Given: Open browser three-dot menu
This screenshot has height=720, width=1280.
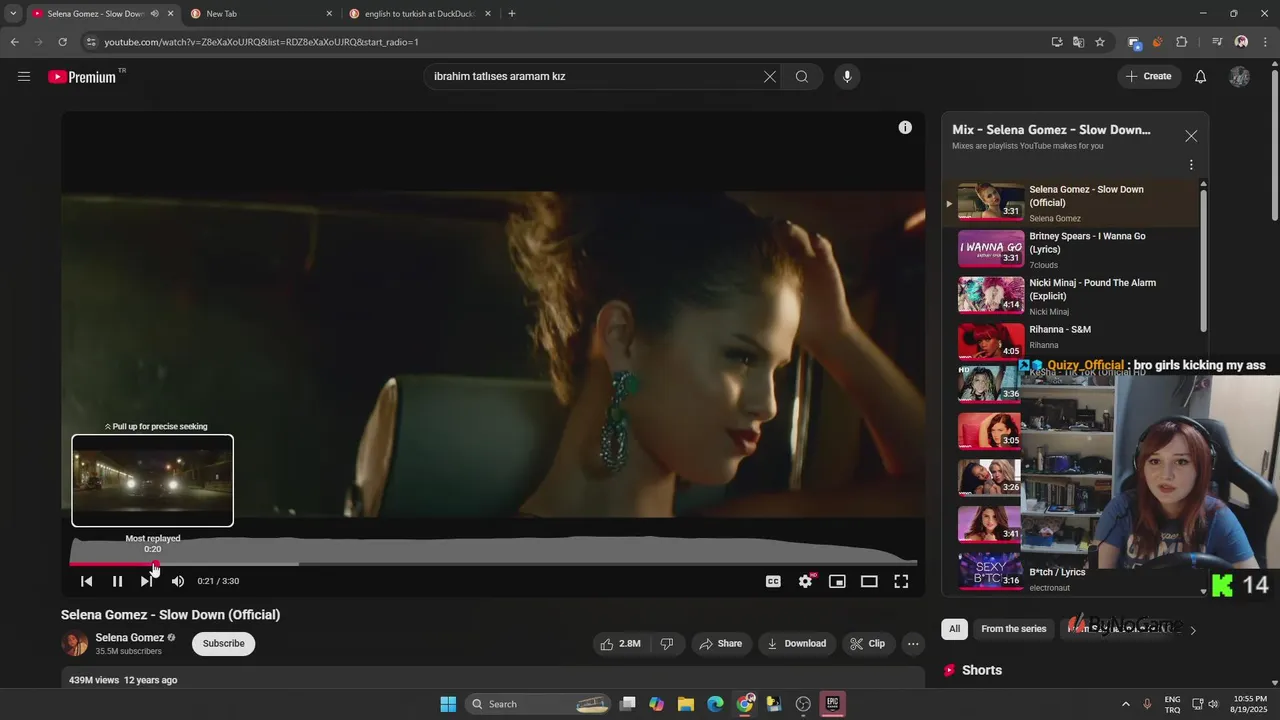Looking at the screenshot, I should (x=1266, y=42).
